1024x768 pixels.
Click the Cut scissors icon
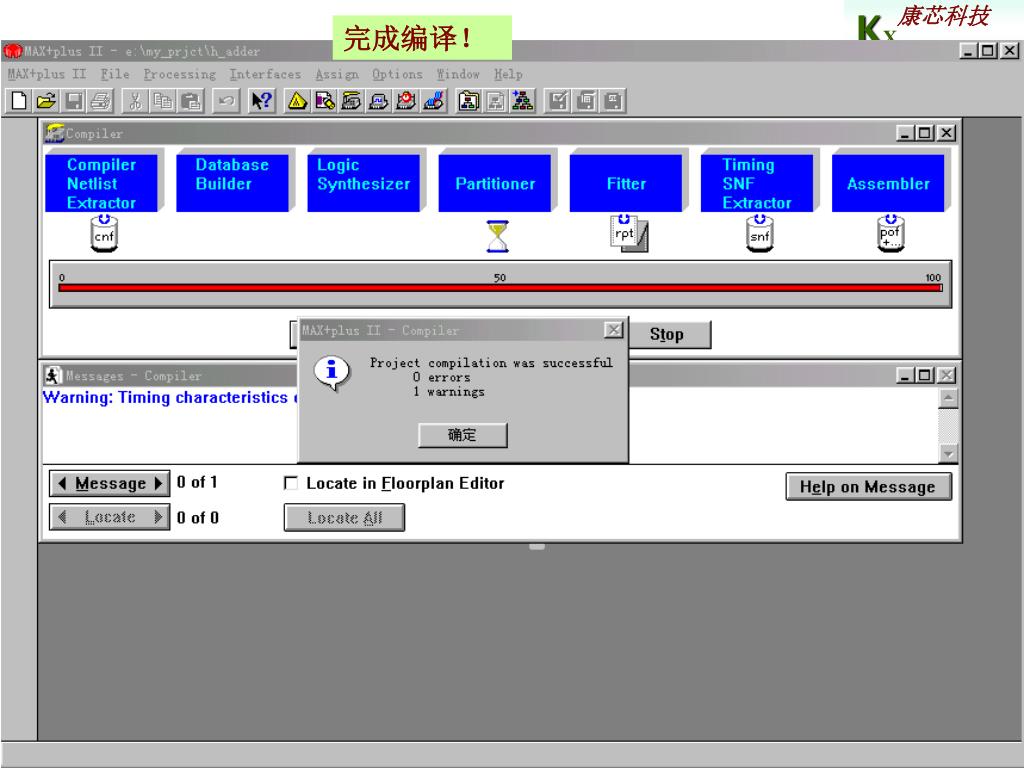pyautogui.click(x=135, y=101)
